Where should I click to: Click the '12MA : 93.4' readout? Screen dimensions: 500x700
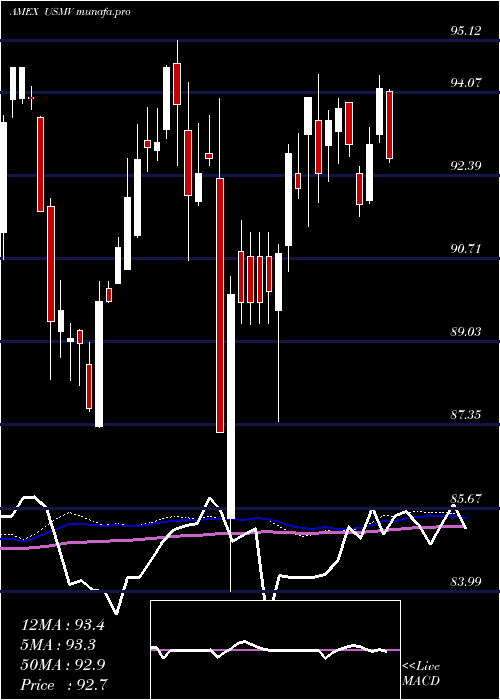(x=63, y=625)
